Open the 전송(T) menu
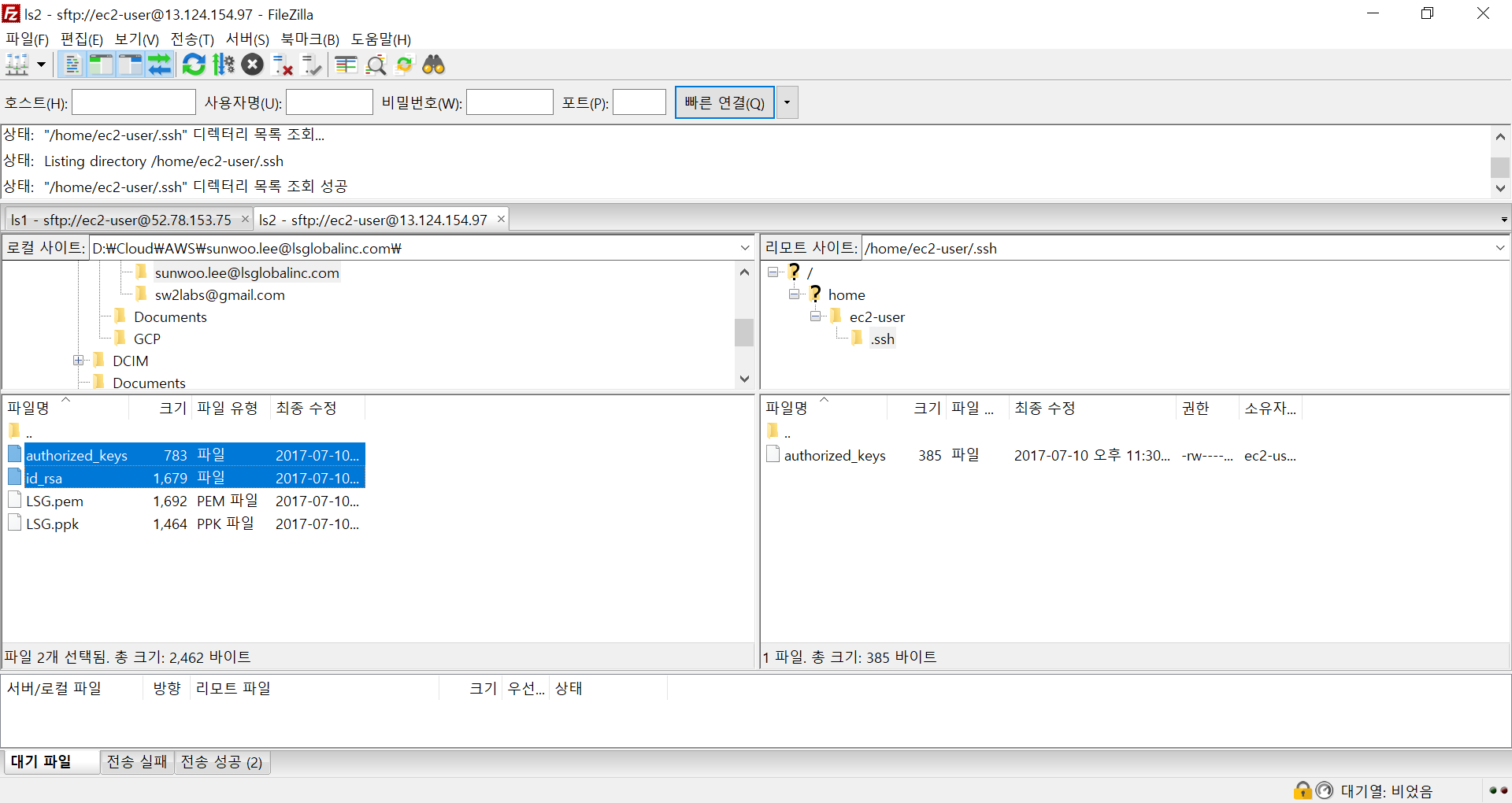1512x803 pixels. [192, 39]
